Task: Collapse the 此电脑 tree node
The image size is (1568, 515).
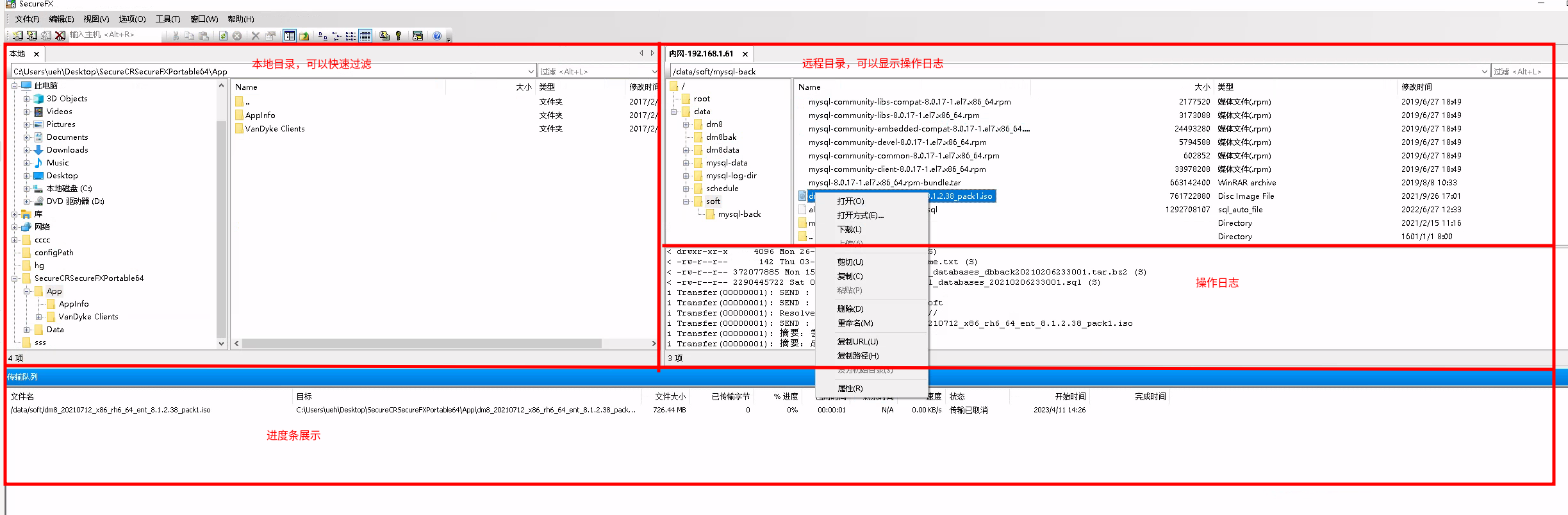Action: (x=15, y=86)
